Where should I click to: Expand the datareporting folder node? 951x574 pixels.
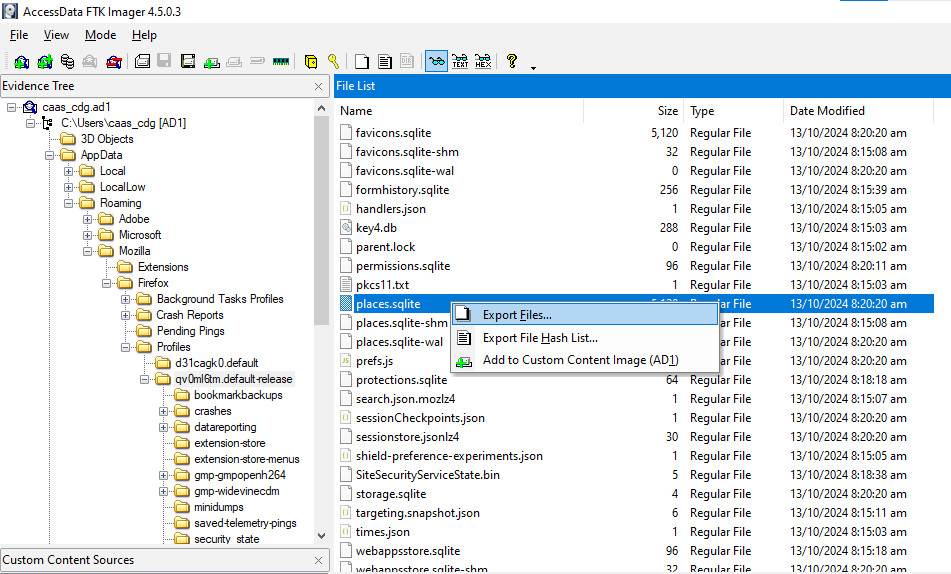click(164, 427)
